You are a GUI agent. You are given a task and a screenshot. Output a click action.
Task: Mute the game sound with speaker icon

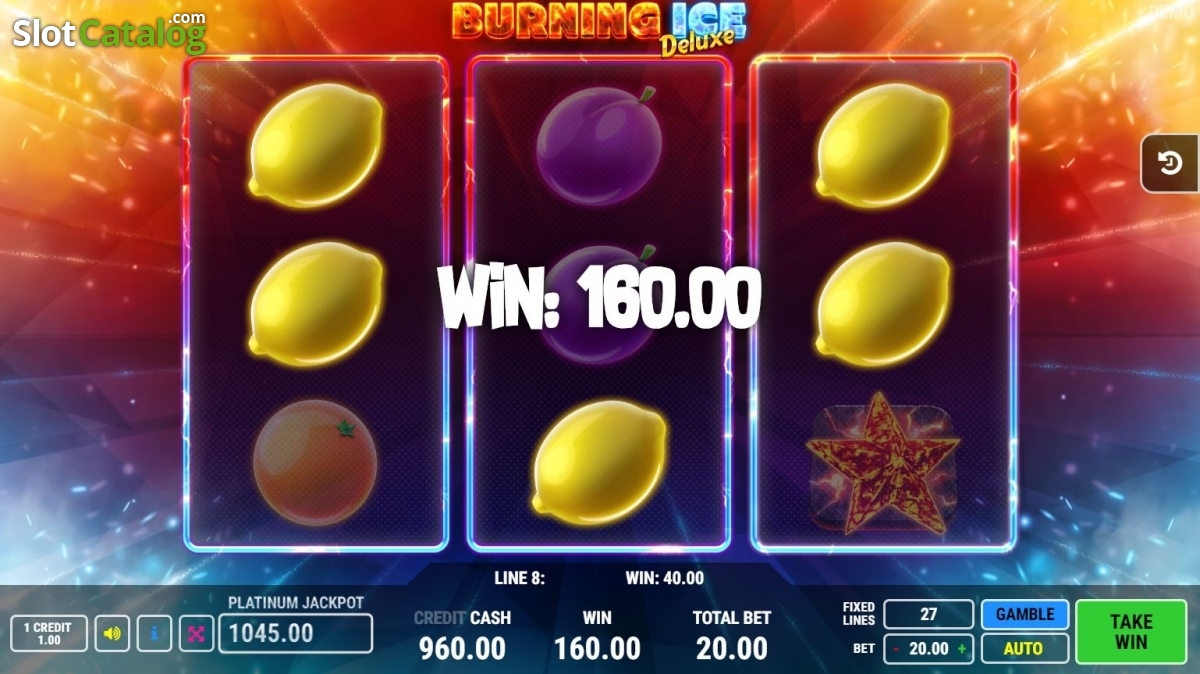click(x=112, y=633)
